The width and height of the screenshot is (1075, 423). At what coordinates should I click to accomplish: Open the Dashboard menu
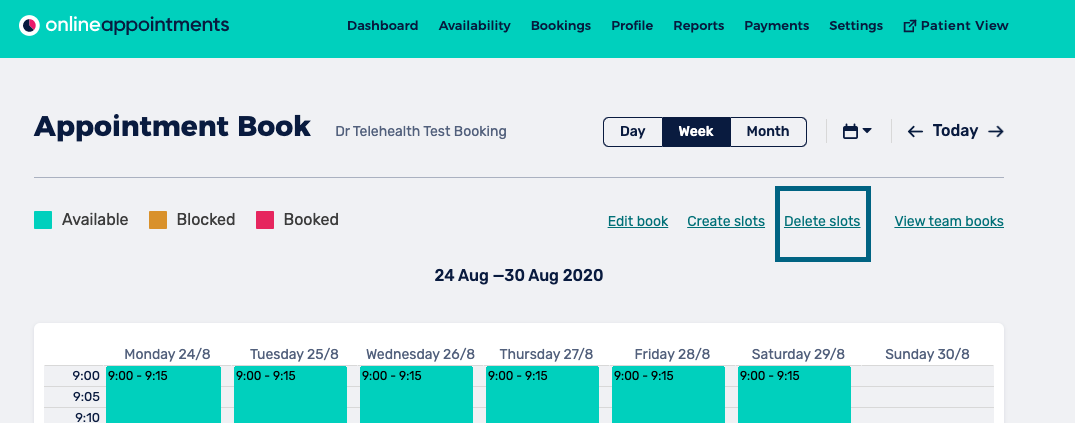[x=382, y=26]
